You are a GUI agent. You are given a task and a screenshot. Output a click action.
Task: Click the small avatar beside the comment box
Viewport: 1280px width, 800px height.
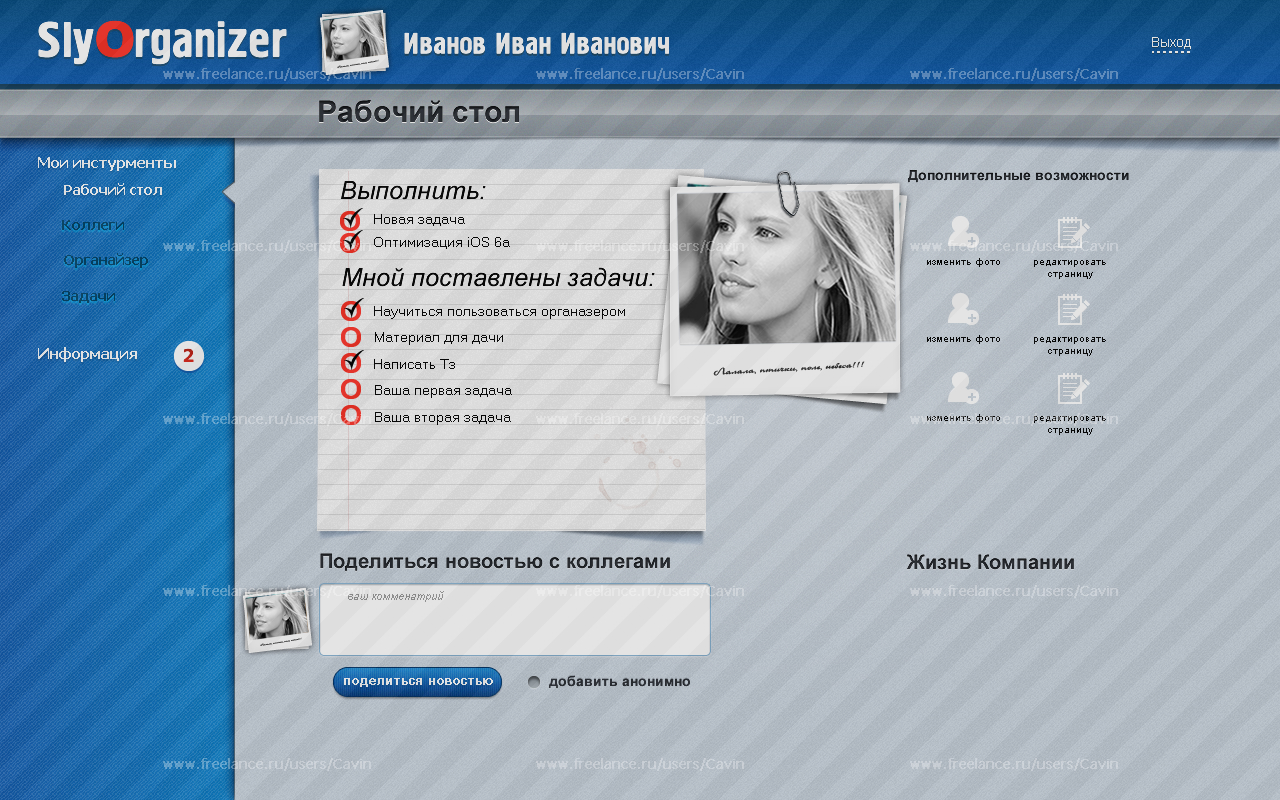(x=277, y=620)
